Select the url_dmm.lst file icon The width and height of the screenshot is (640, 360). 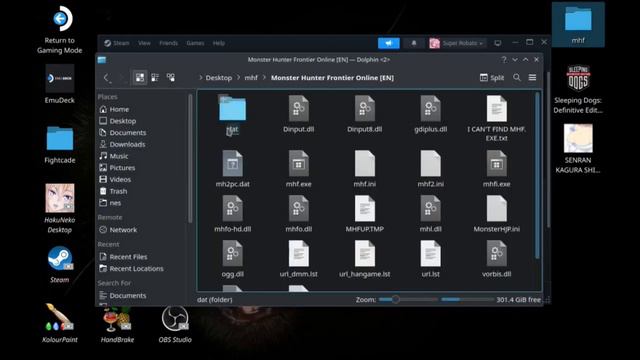coord(298,253)
